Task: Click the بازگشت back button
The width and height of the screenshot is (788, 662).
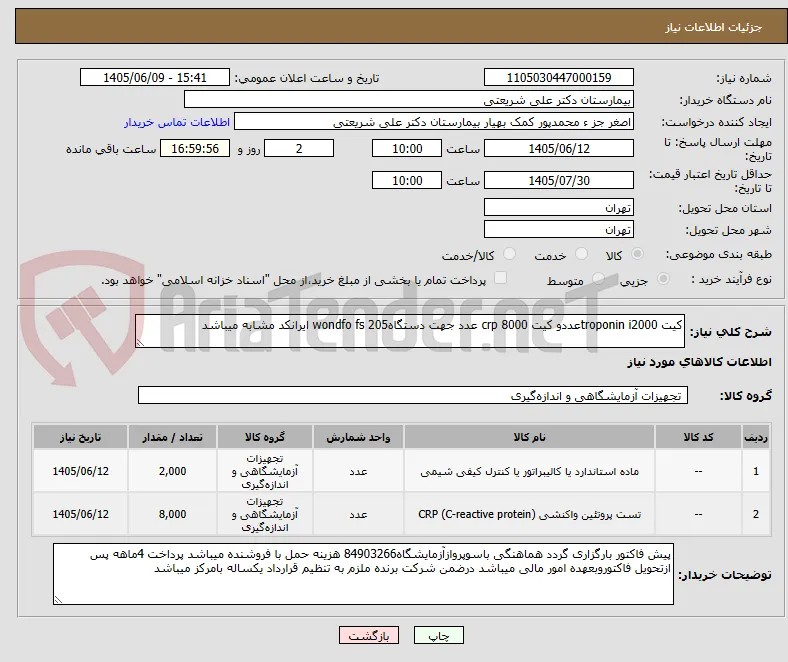Action: 369,635
